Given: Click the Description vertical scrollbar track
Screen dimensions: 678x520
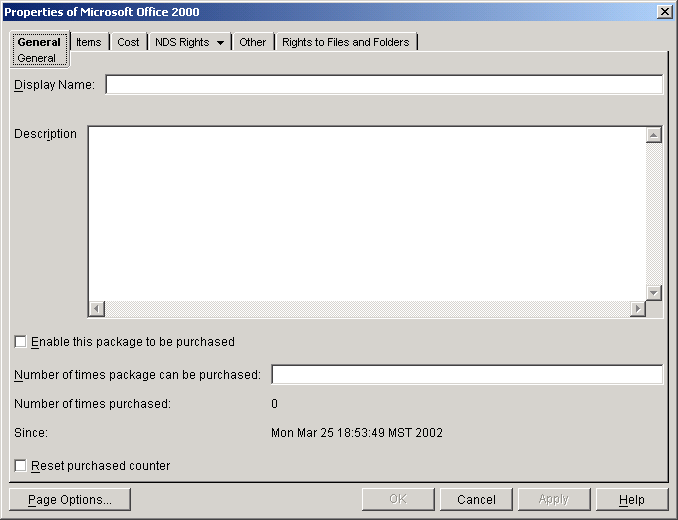Looking at the screenshot, I should pos(654,214).
